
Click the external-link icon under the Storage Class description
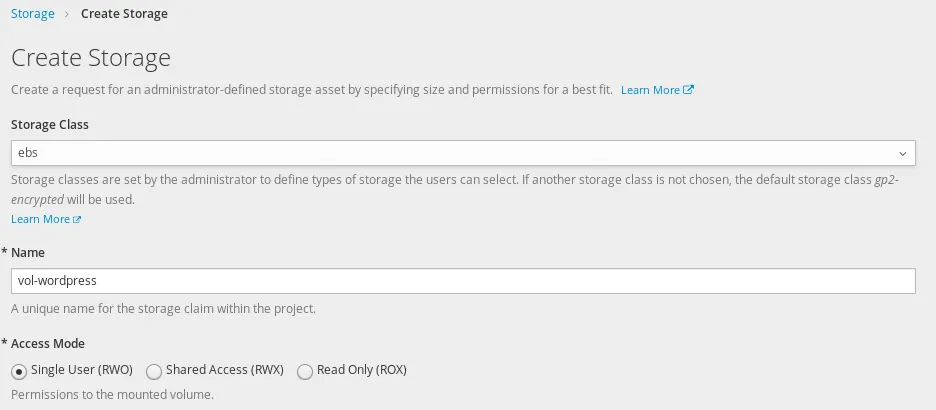coord(77,219)
